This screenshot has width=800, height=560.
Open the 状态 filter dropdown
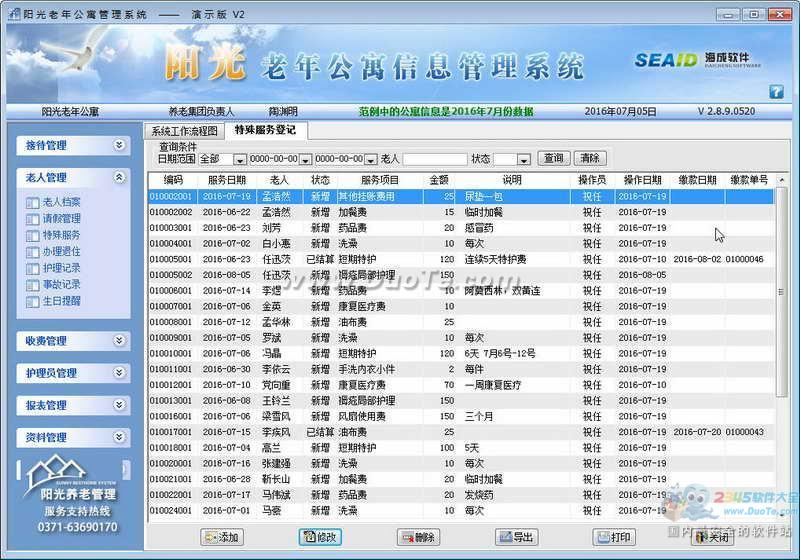525,159
